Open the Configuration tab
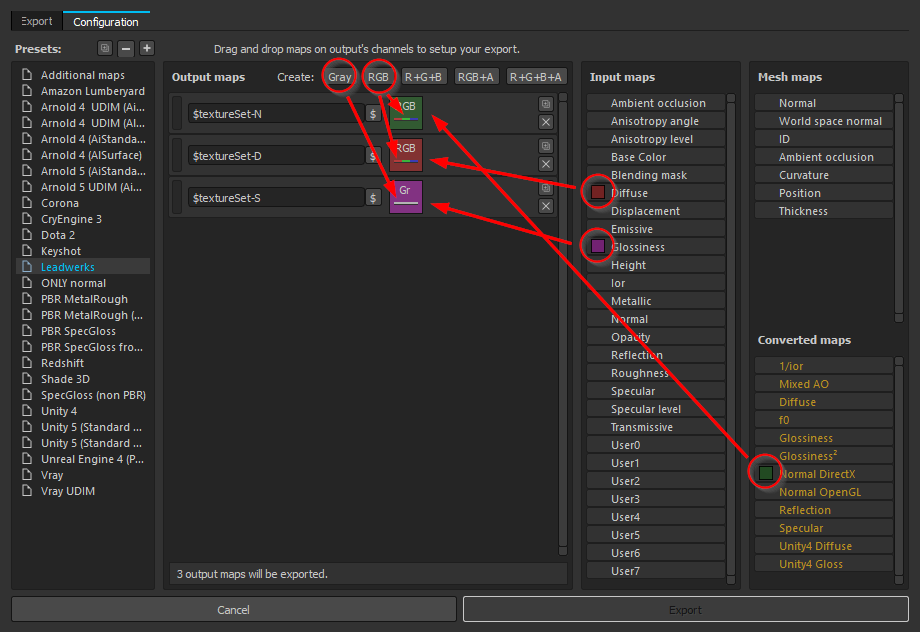The height and width of the screenshot is (632, 920). click(106, 21)
